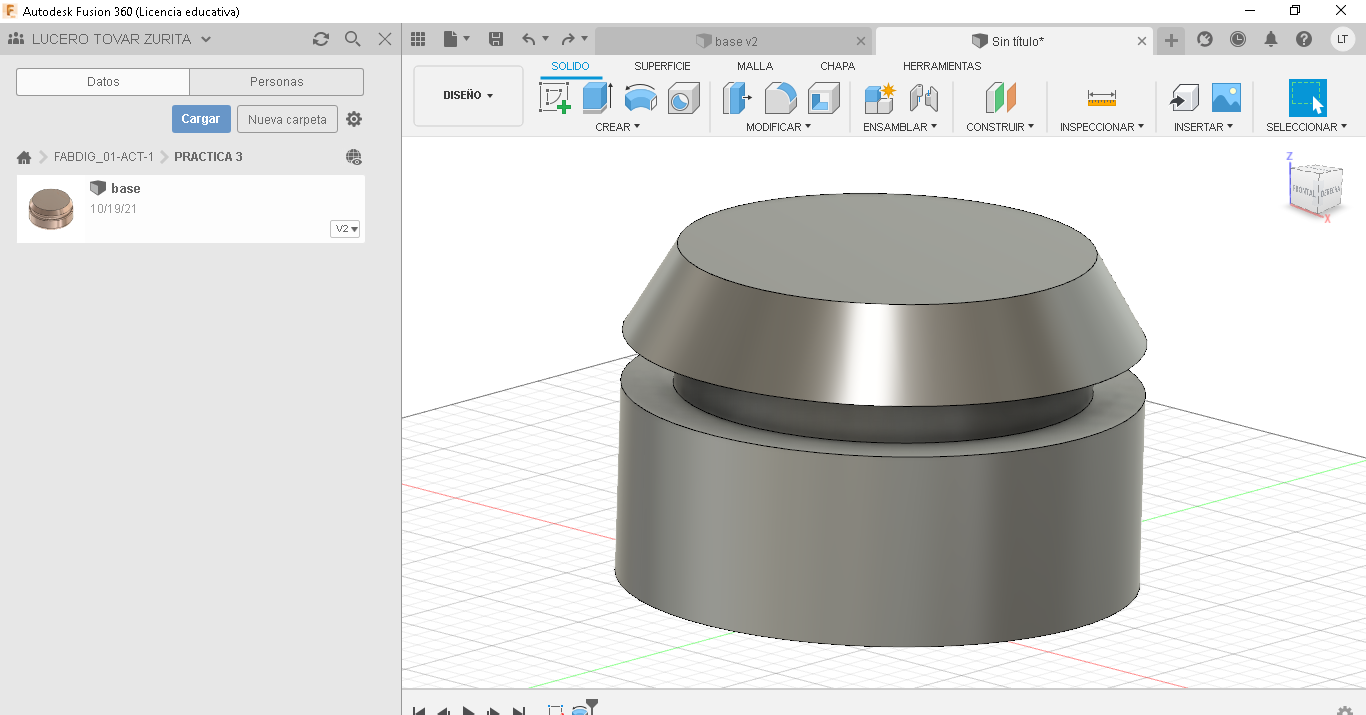Open the base file thumbnail
This screenshot has width=1366, height=715.
(51, 209)
